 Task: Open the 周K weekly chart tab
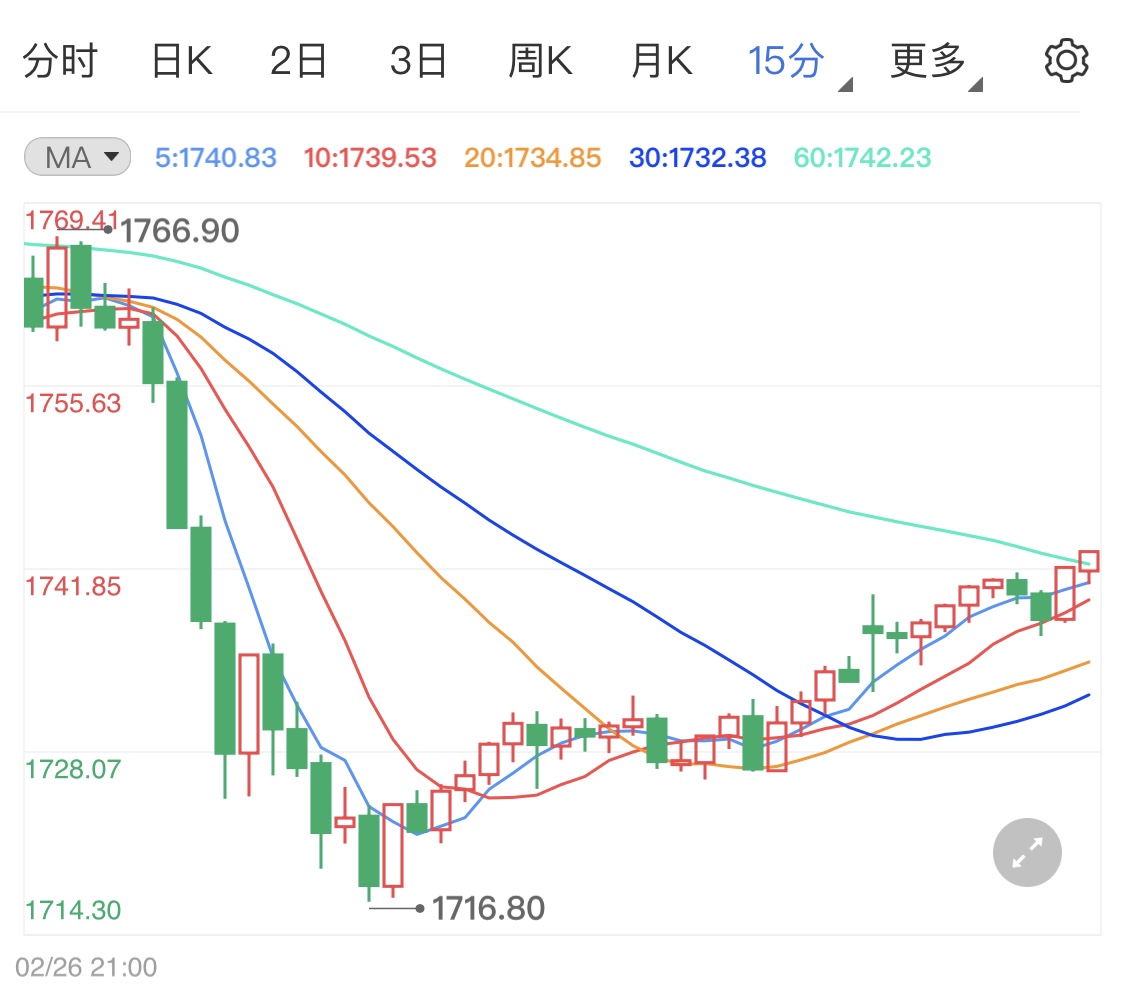540,61
